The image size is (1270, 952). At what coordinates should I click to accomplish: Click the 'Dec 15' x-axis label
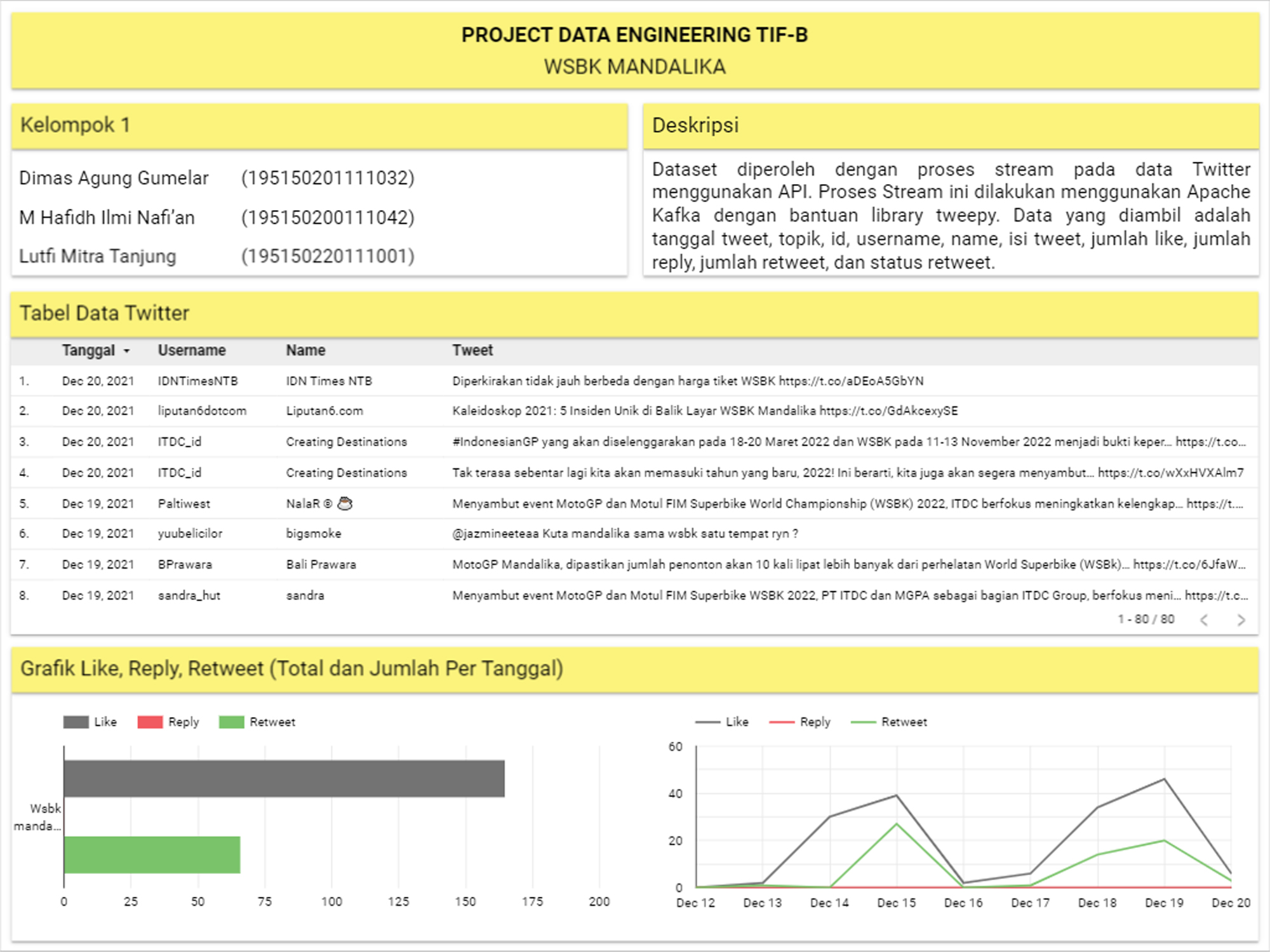(x=897, y=902)
